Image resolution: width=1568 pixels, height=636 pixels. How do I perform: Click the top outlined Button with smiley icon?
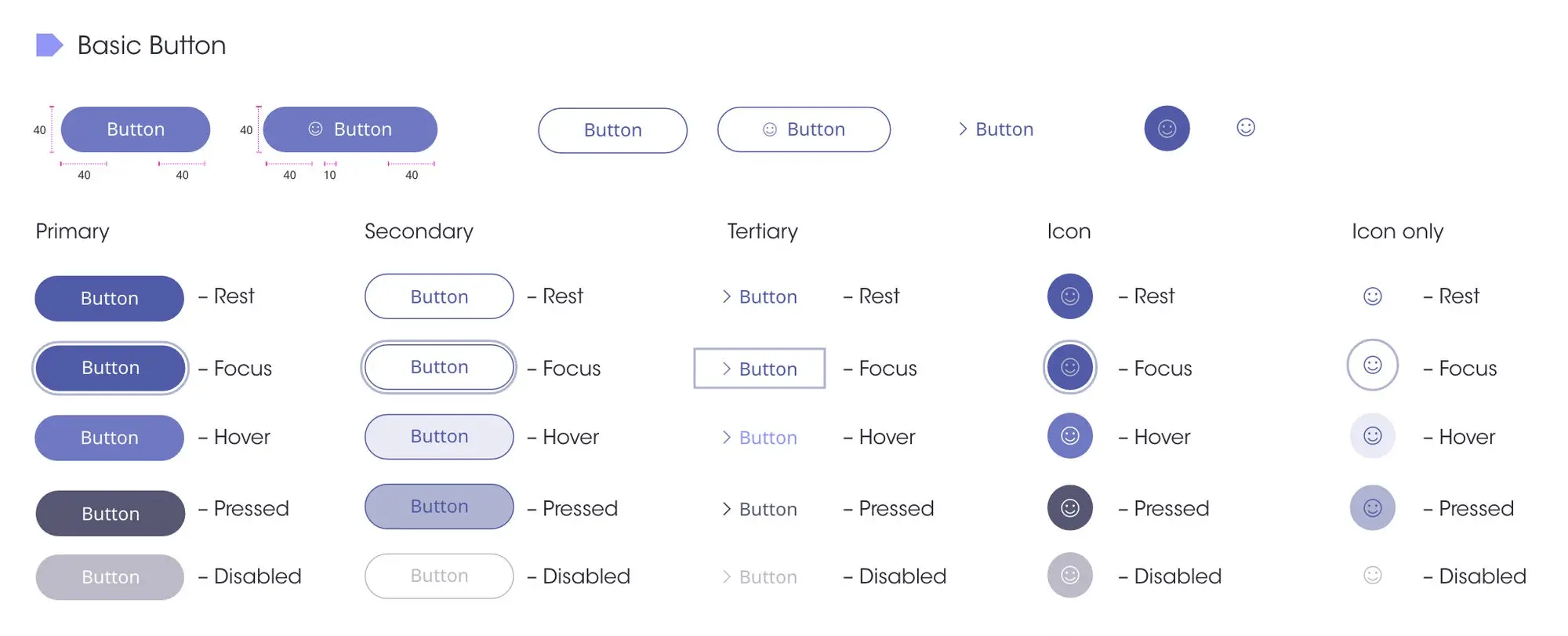(x=804, y=129)
